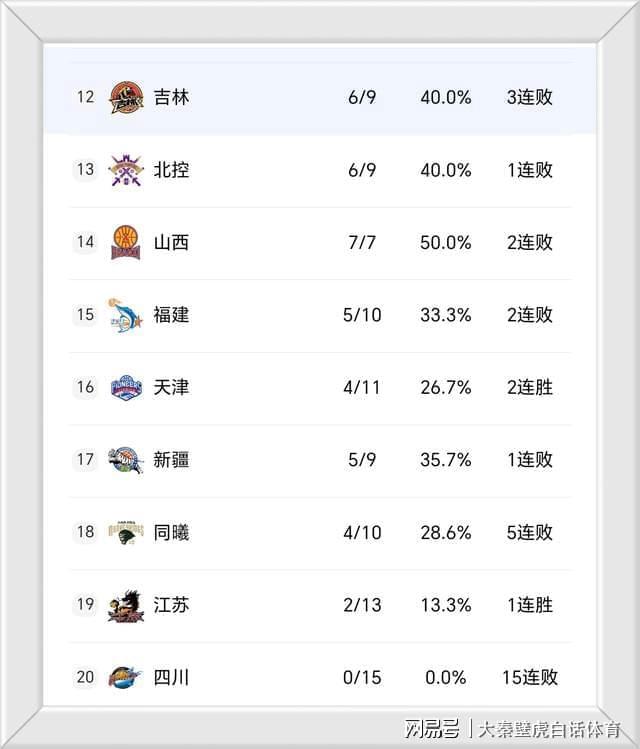Screen dimensions: 640x749
Task: Open the 吉林 team name link
Action: (171, 97)
